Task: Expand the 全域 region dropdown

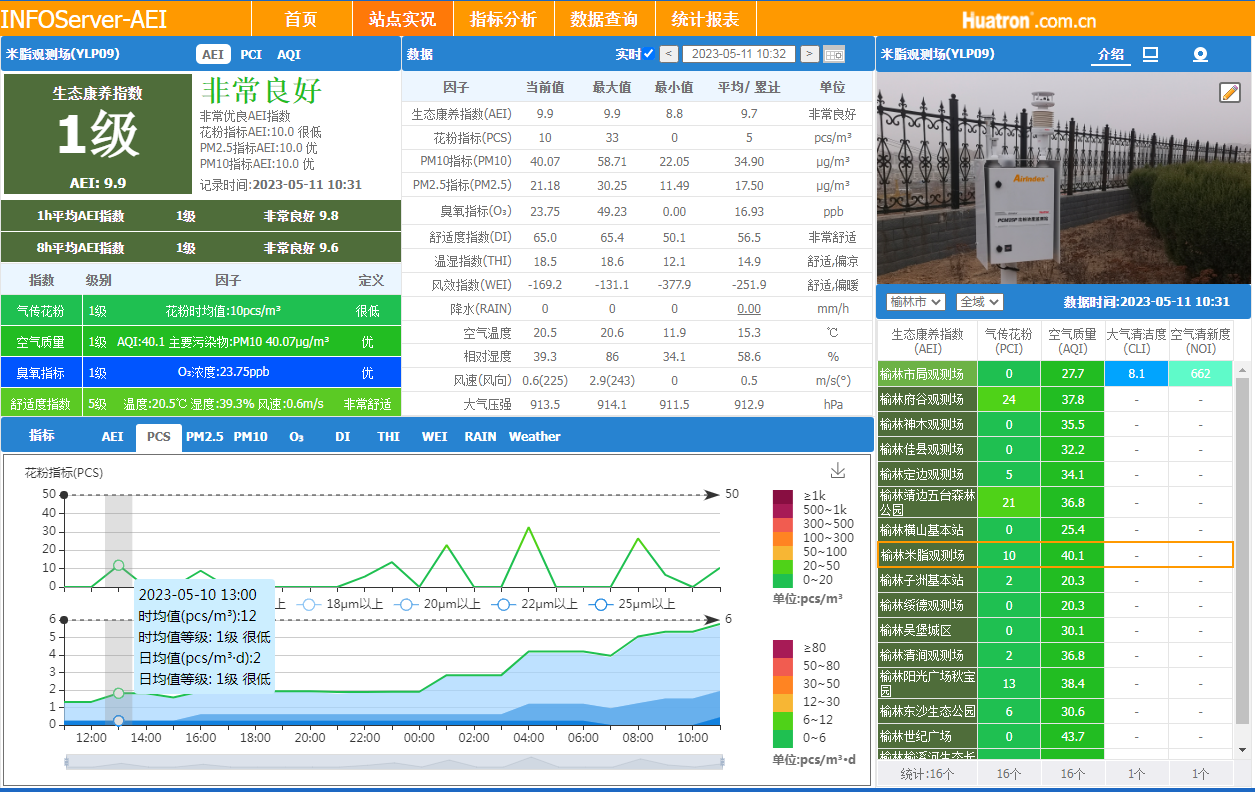Action: pyautogui.click(x=979, y=301)
